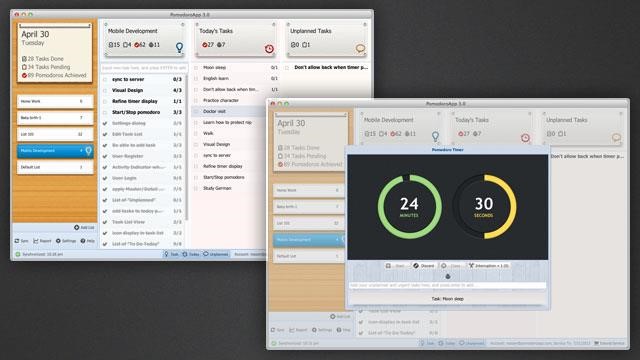Click red clock icon on front window Today's Tasks card
The width and height of the screenshot is (640, 360).
pyautogui.click(x=525, y=138)
